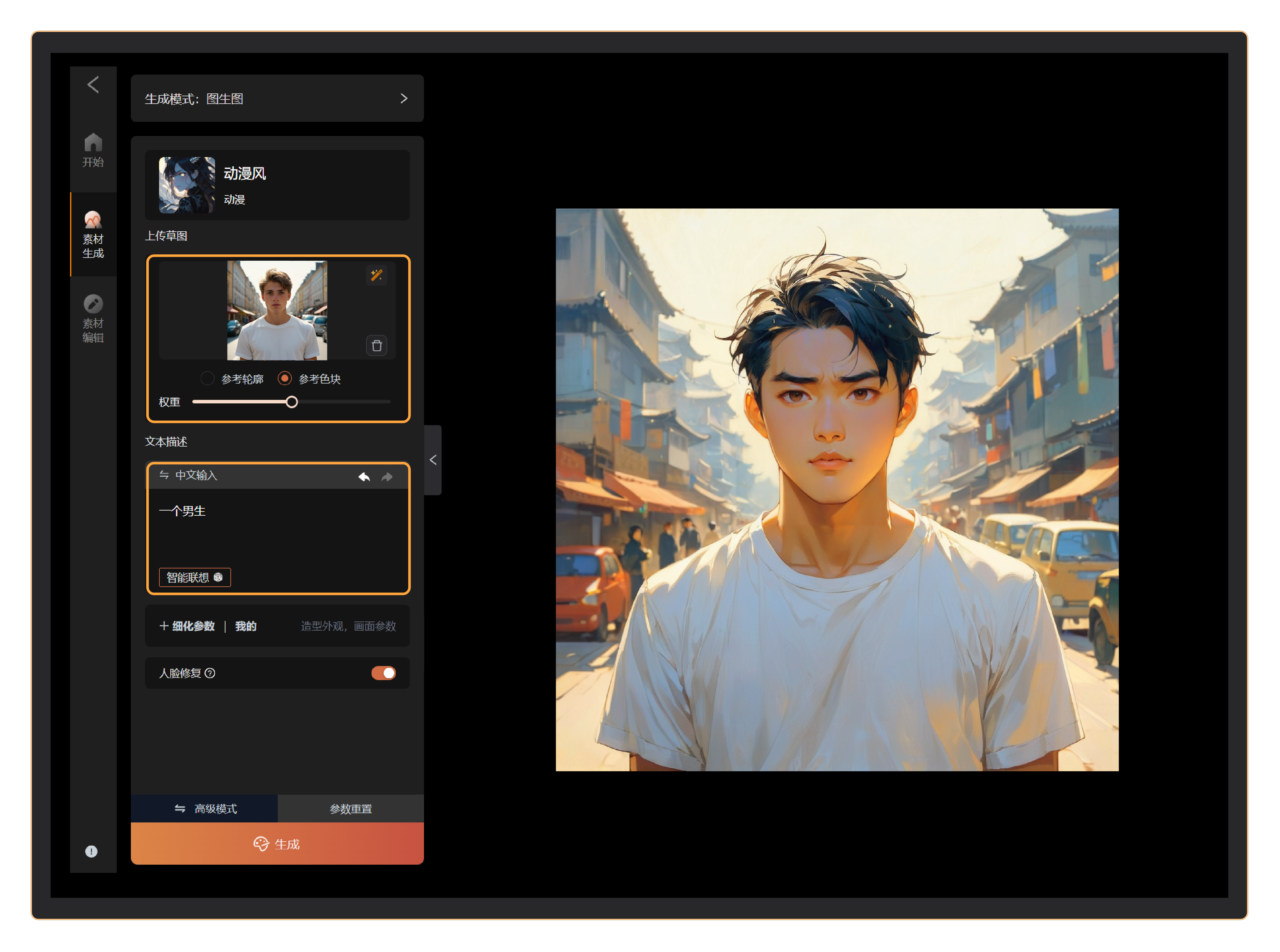Viewport: 1280px width, 952px height.
Task: Click the 智能联想 button
Action: pos(195,577)
